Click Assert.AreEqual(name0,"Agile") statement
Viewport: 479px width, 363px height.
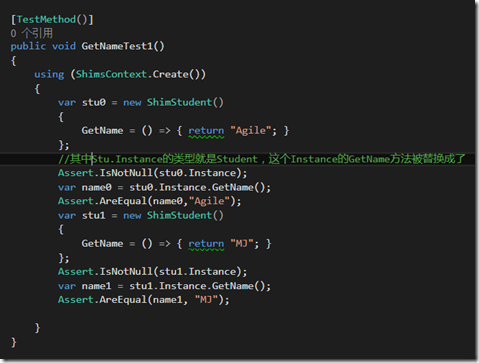coord(149,201)
